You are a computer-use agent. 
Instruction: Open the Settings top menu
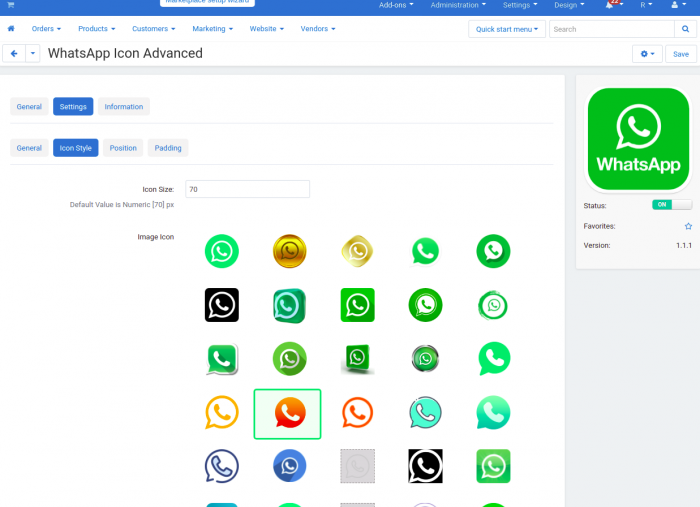[x=520, y=5]
